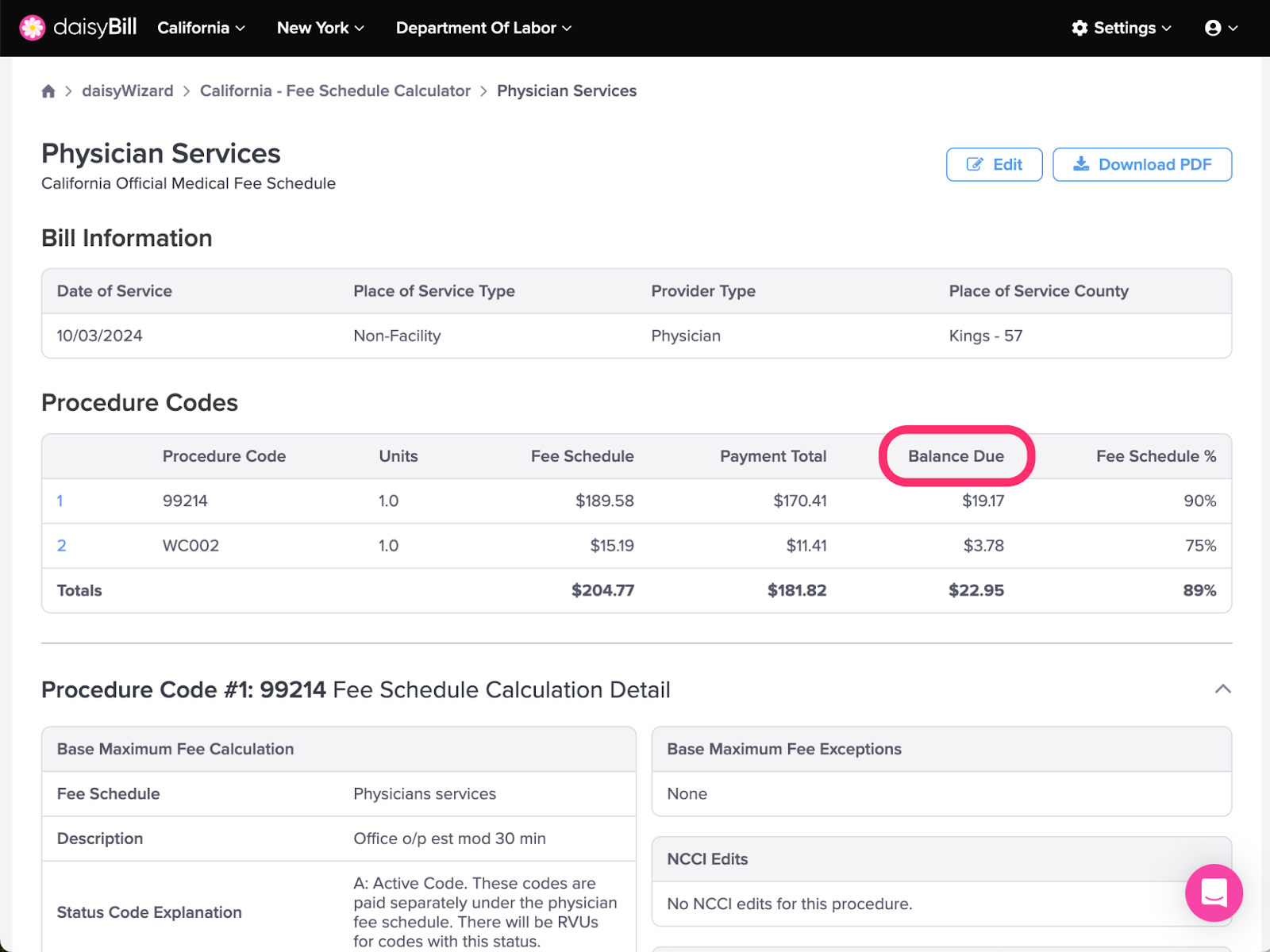Screen dimensions: 1270x952
Task: Expand the New York dropdown menu
Action: click(x=321, y=28)
